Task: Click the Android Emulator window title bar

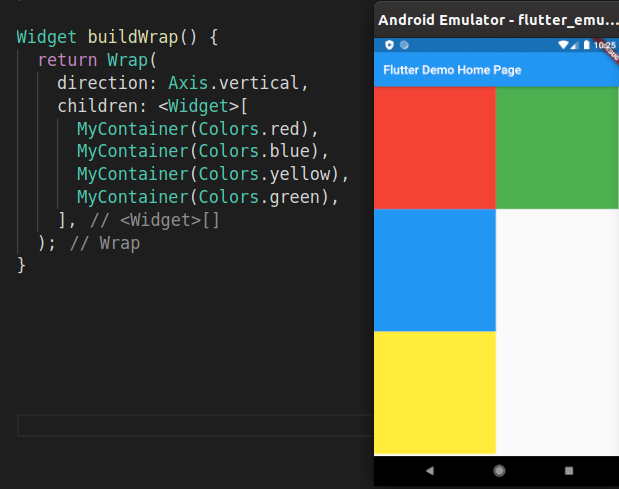Action: coord(497,20)
